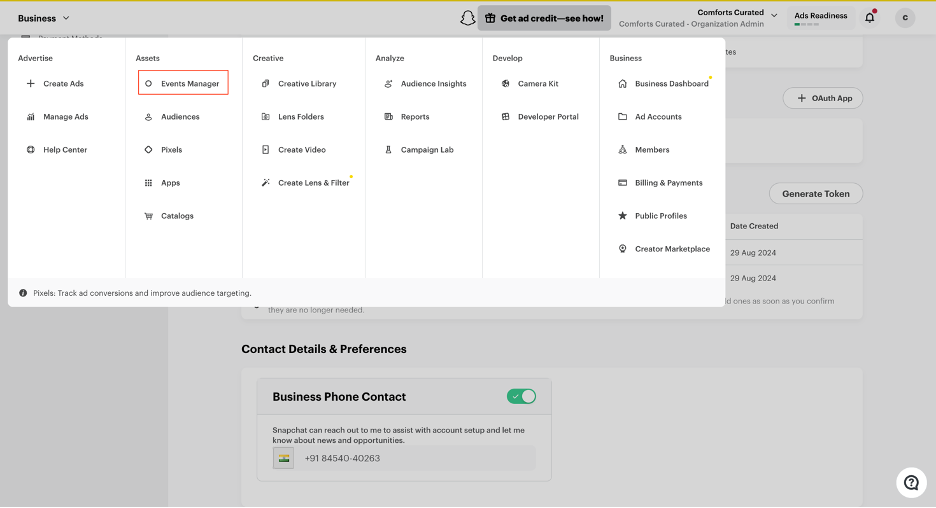The width and height of the screenshot is (936, 508).
Task: Click the Ads Readiness progress bar
Action: (x=806, y=24)
